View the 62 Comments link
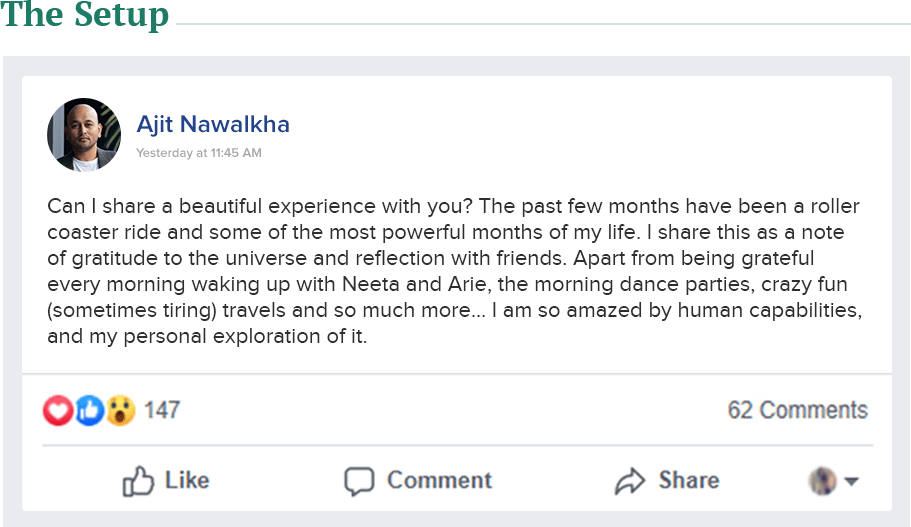 [798, 410]
